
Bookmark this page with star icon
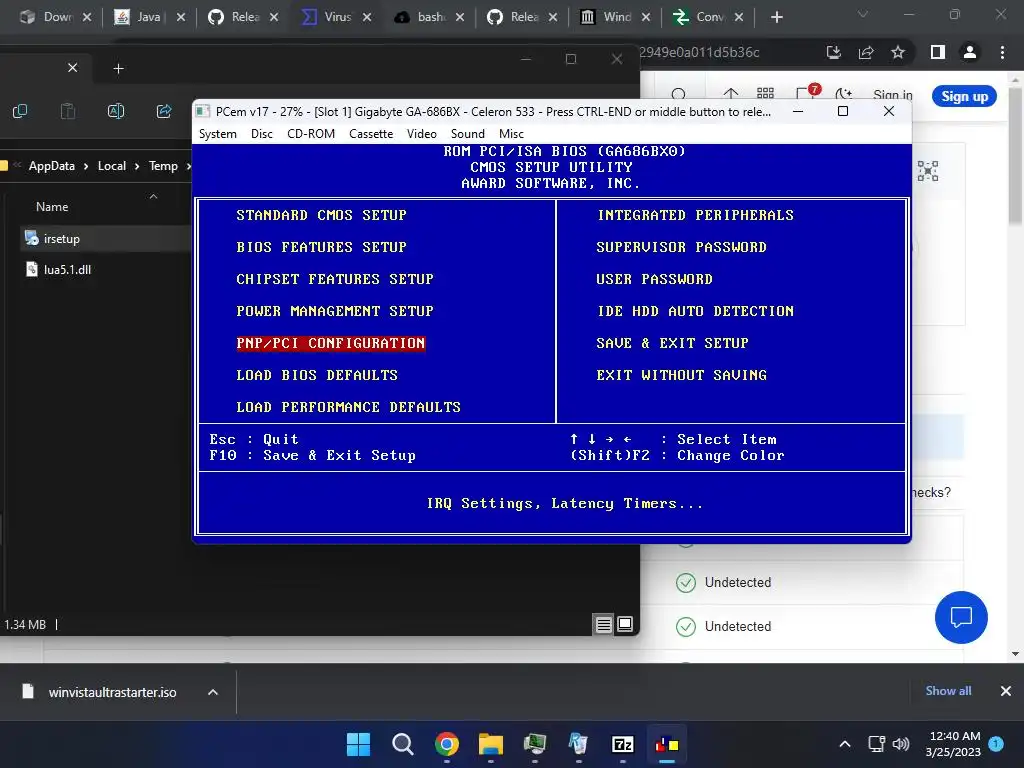[x=898, y=52]
